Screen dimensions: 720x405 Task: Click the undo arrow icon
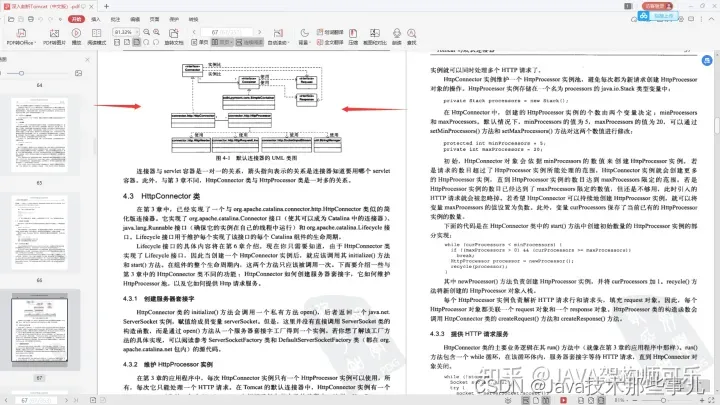coord(40,19)
